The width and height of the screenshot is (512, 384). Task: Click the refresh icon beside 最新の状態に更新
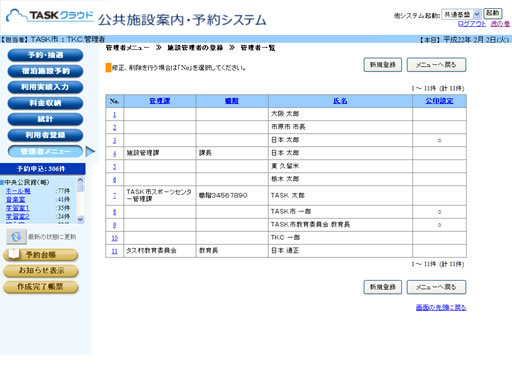16,237
